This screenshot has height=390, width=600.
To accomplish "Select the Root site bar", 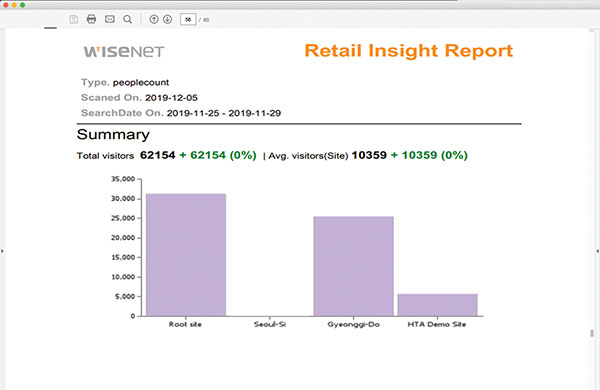I will coord(186,255).
